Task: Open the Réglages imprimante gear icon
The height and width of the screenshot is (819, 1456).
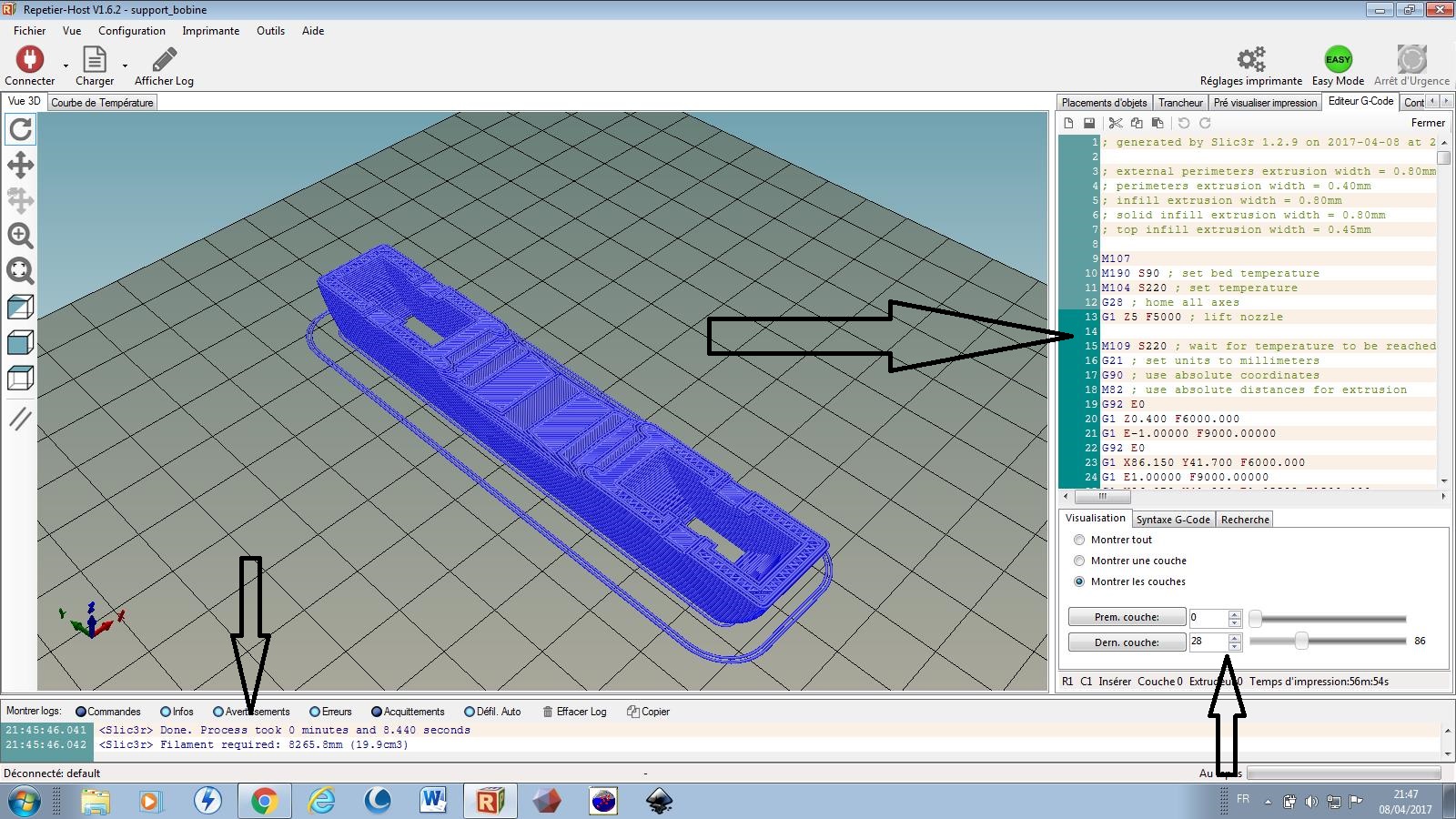Action: tap(1250, 60)
